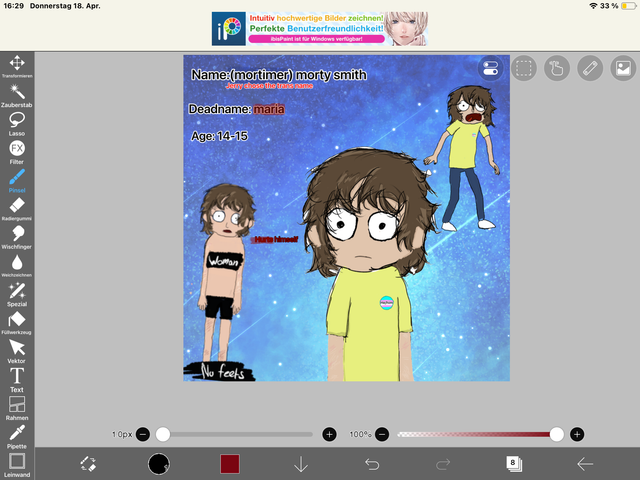
Task: Tap the down arrow hide-toolbar button
Action: tap(301, 464)
